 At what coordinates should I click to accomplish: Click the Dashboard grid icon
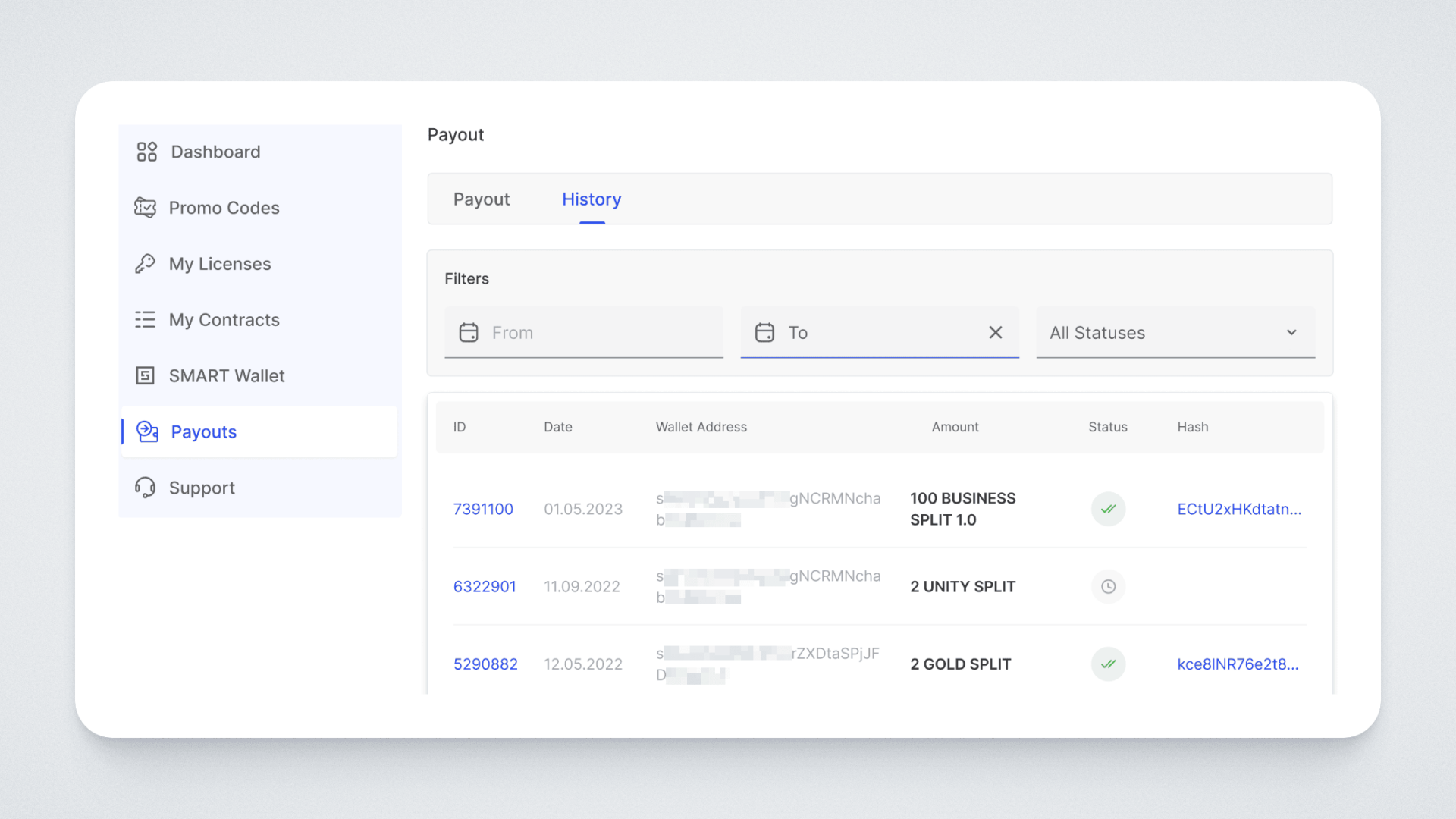[x=146, y=152]
